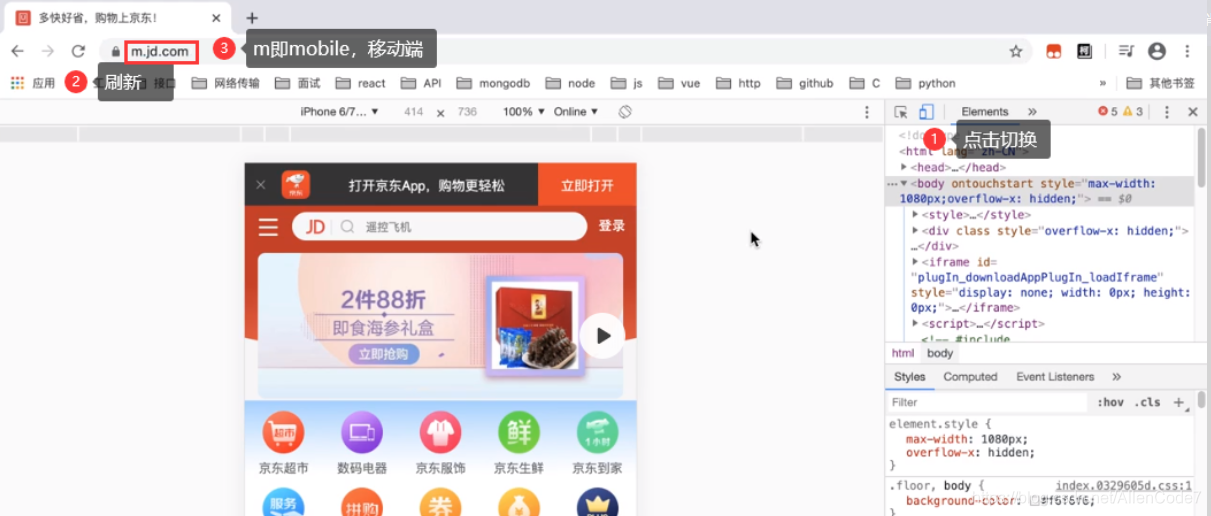Open the python bookmark folder

pos(926,83)
